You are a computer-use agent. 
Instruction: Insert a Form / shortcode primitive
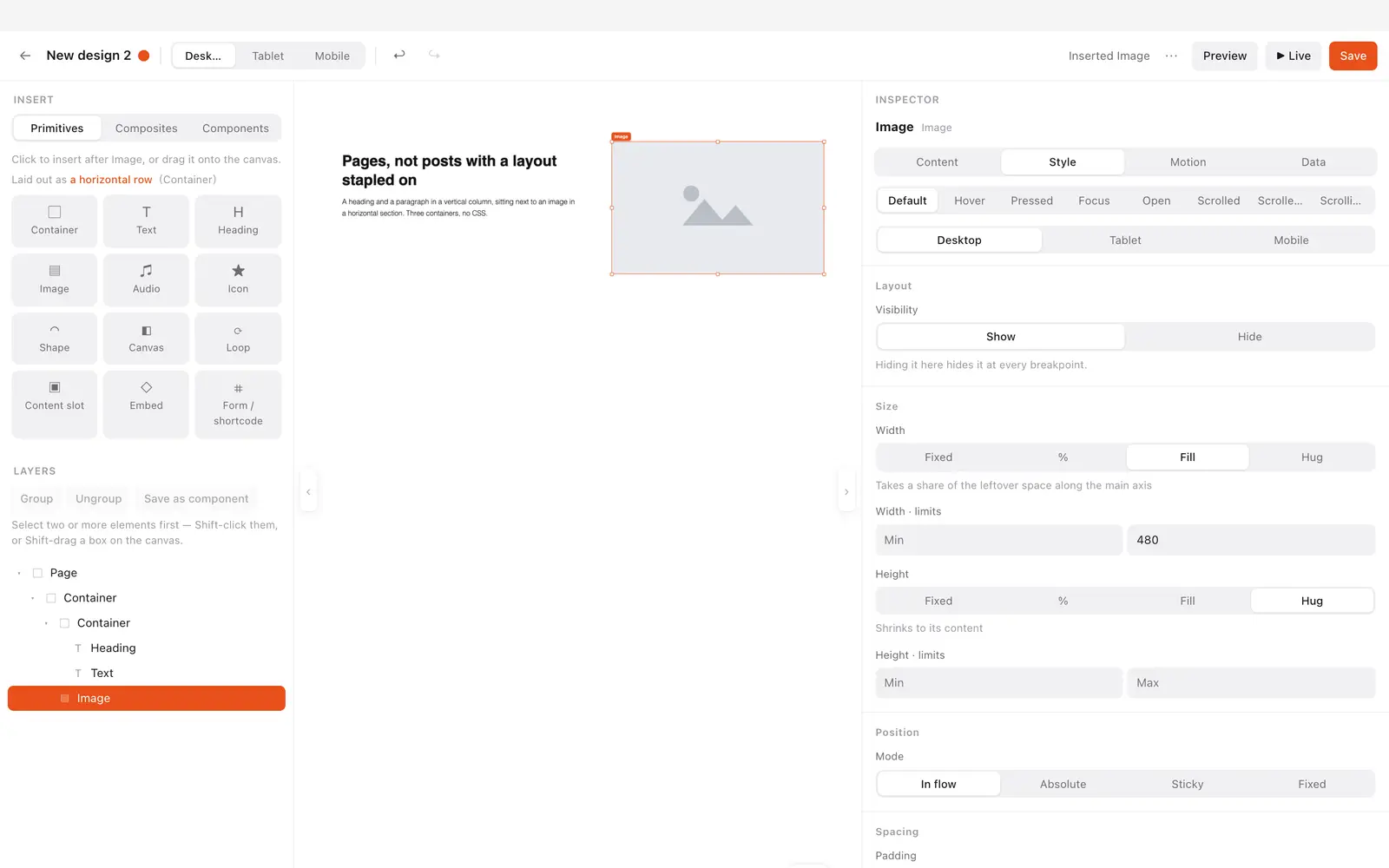pos(238,404)
